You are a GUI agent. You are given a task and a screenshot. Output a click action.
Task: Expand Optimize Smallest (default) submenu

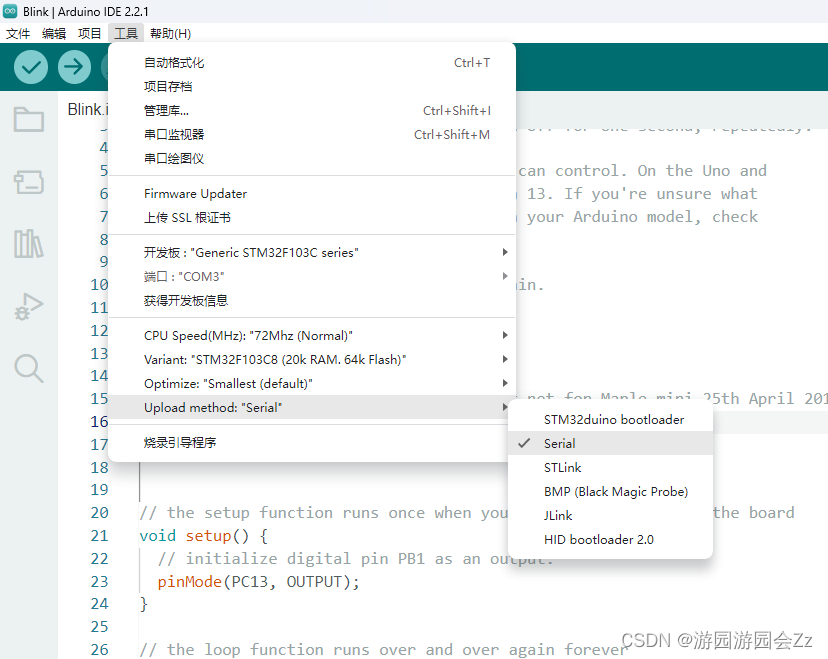312,383
